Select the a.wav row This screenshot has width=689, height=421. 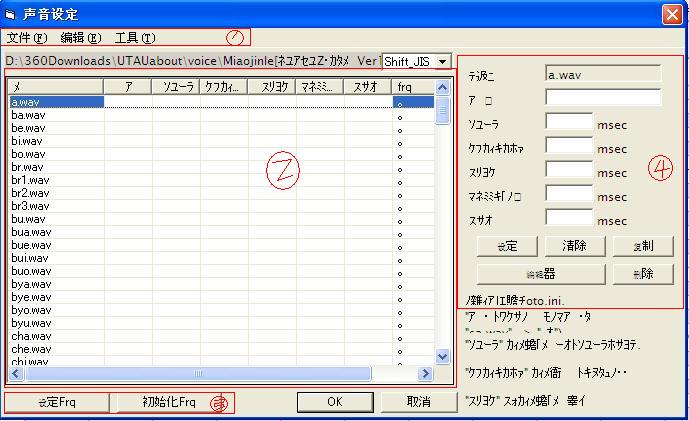222,102
